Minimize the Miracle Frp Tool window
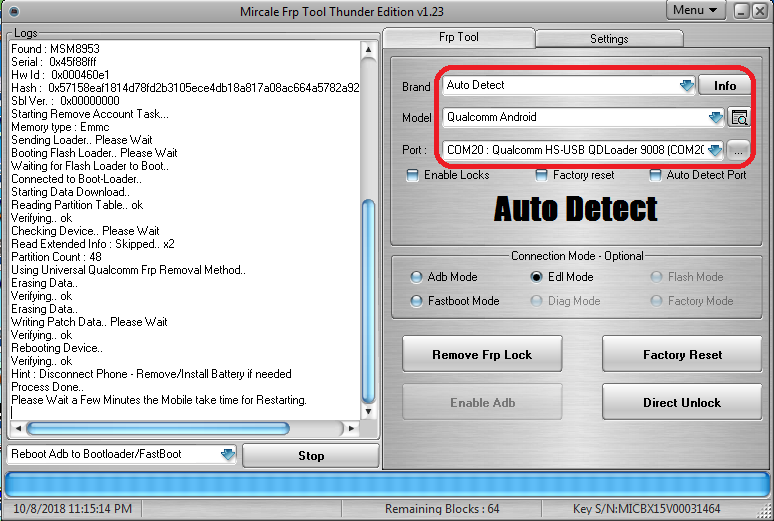The height and width of the screenshot is (521, 774). pos(741,11)
